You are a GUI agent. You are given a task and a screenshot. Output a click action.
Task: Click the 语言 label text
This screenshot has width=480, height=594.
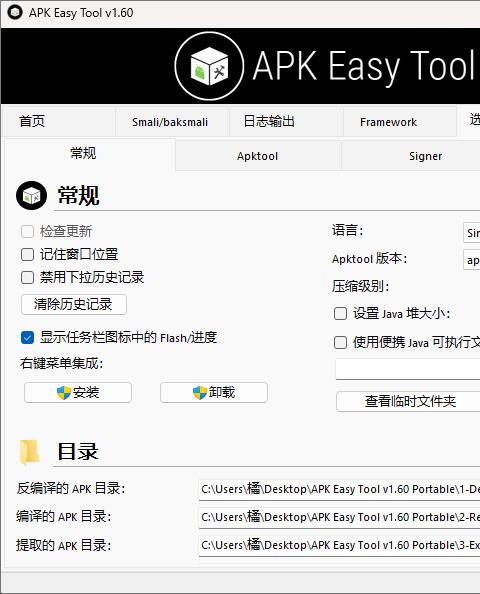point(347,230)
